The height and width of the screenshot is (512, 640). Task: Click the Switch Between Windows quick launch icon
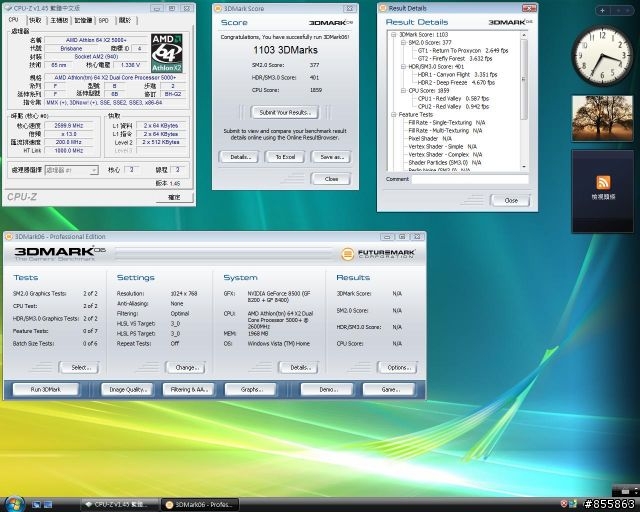(x=48, y=505)
